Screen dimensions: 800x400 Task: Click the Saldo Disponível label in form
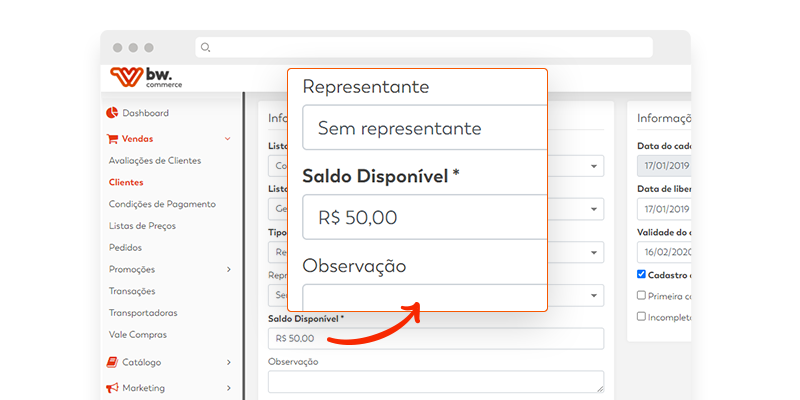click(306, 319)
